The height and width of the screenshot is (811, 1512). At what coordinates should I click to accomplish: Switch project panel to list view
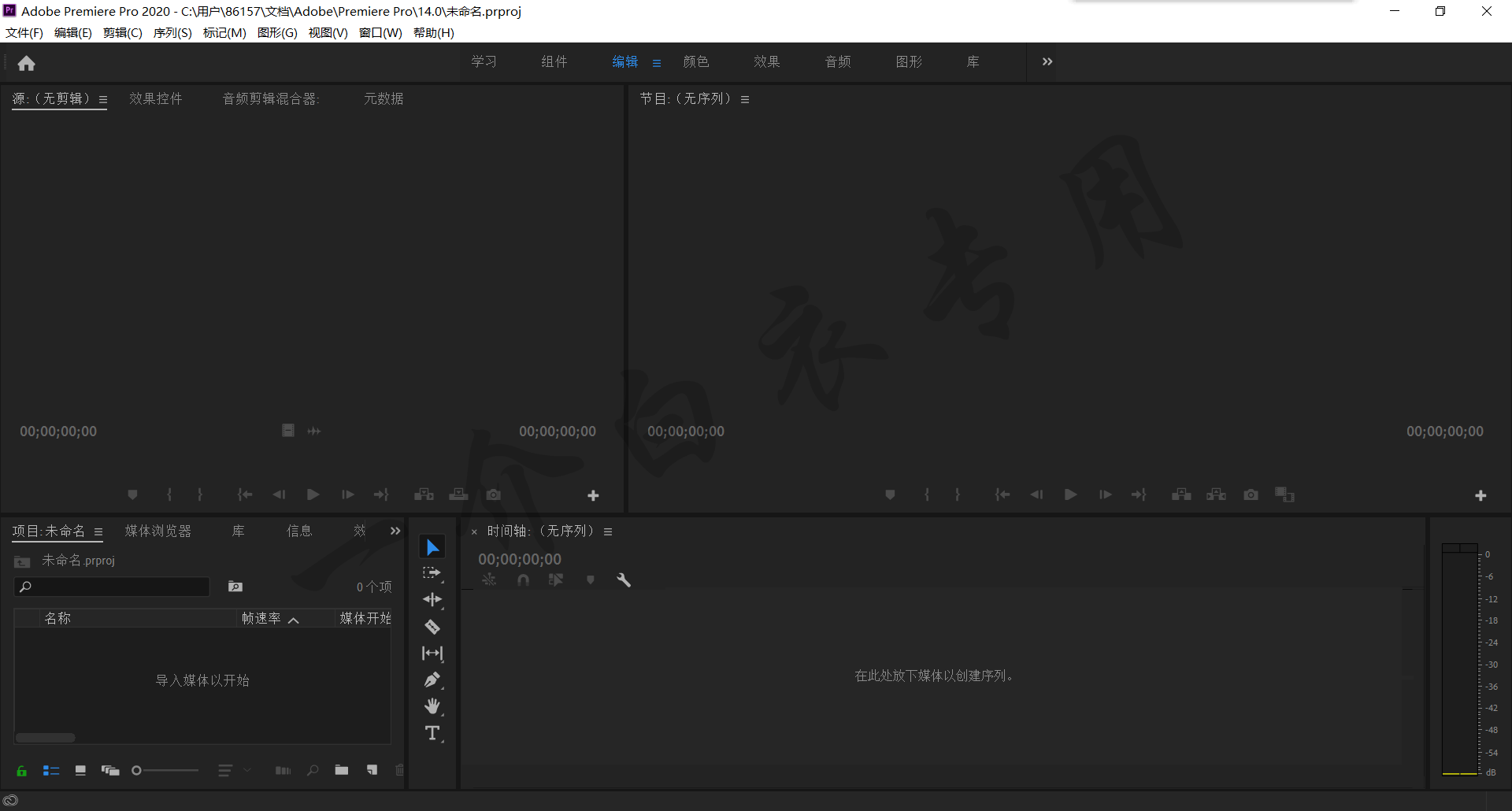tap(51, 771)
